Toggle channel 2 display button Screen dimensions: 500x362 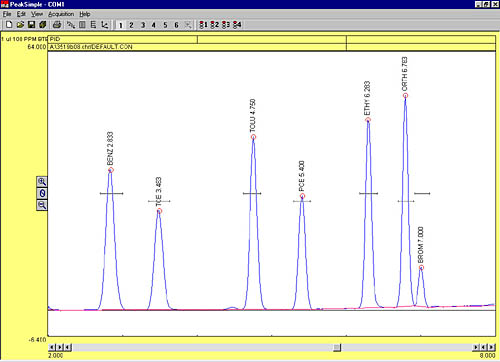131,25
